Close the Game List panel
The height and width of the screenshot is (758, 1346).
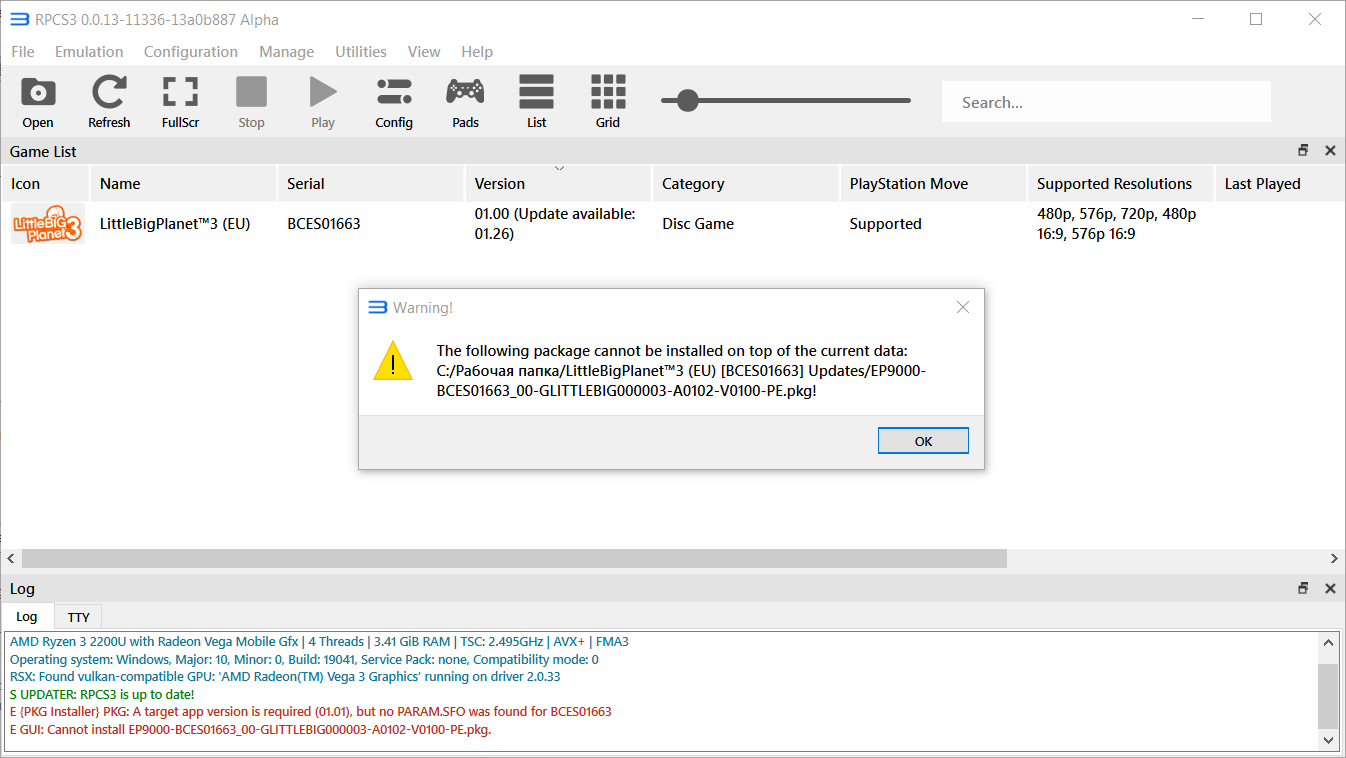1330,151
